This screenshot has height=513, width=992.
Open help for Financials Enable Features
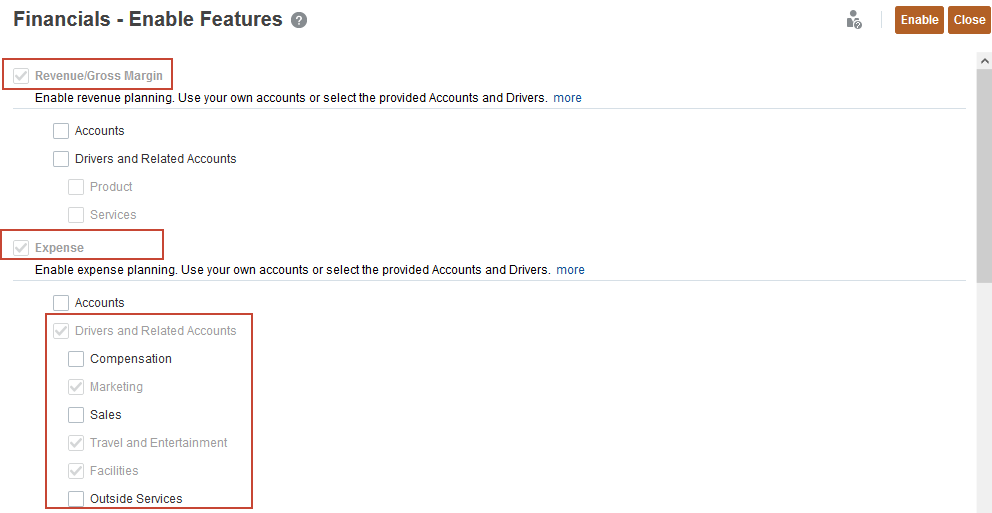[299, 20]
